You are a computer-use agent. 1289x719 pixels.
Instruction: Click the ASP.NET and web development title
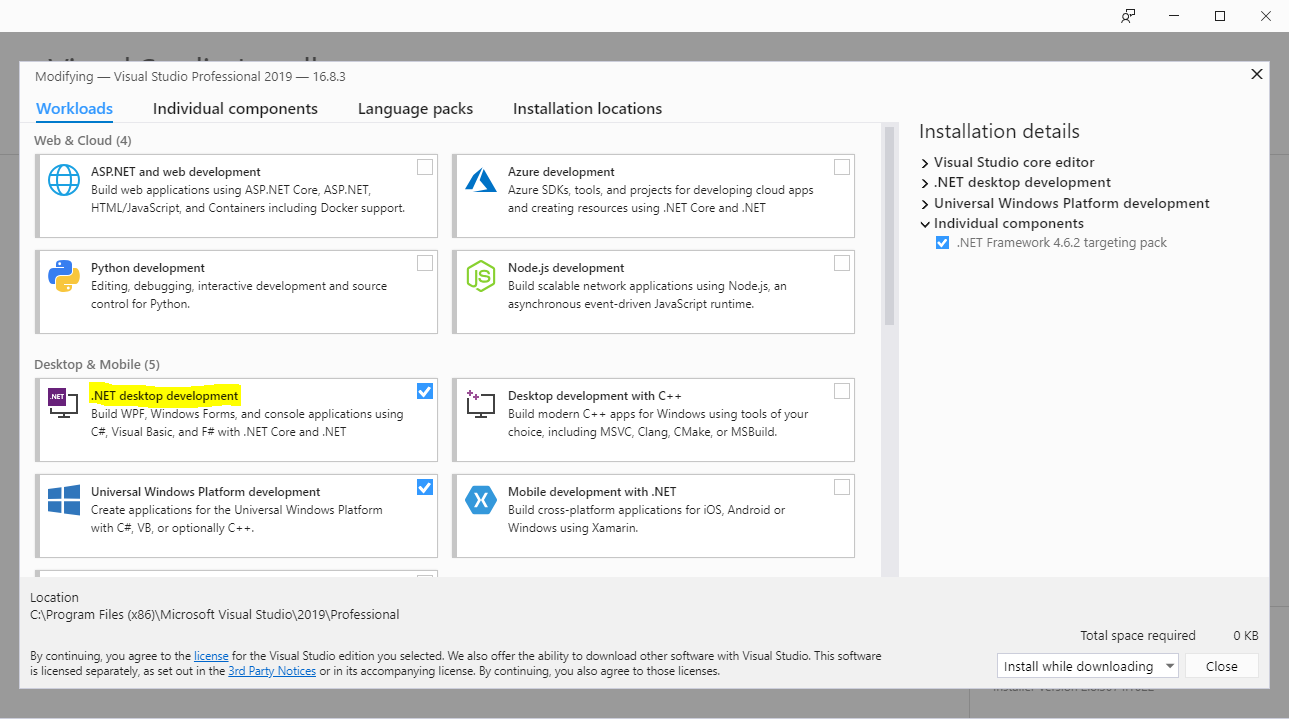tap(176, 172)
